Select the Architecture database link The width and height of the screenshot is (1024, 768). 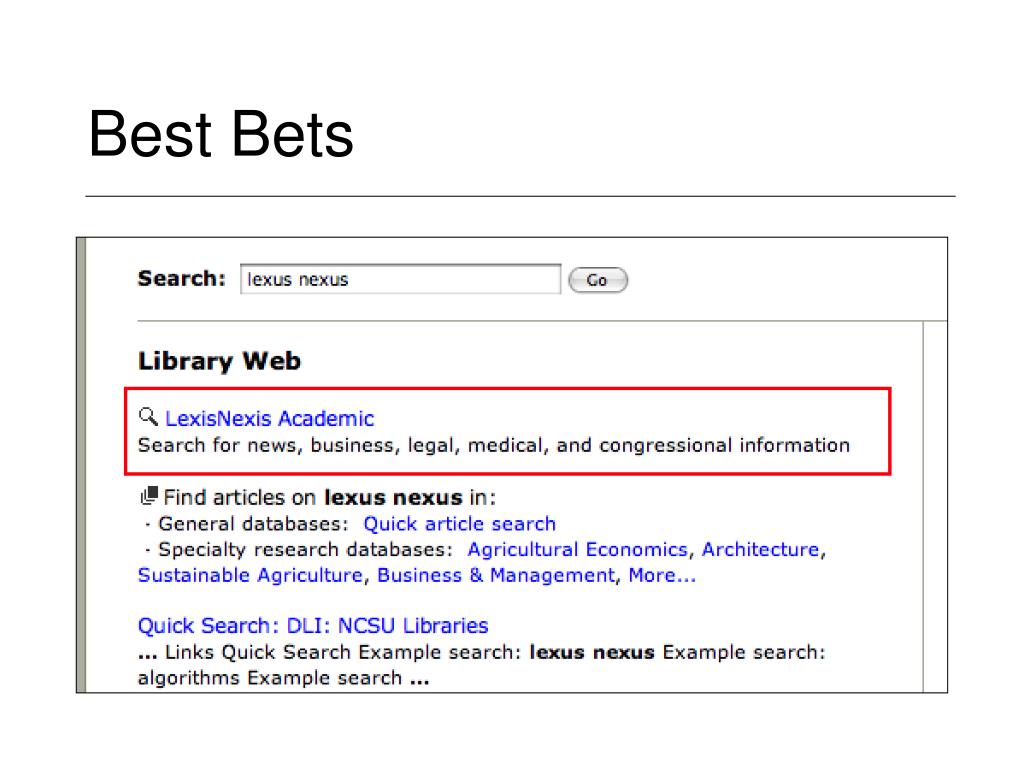point(760,550)
